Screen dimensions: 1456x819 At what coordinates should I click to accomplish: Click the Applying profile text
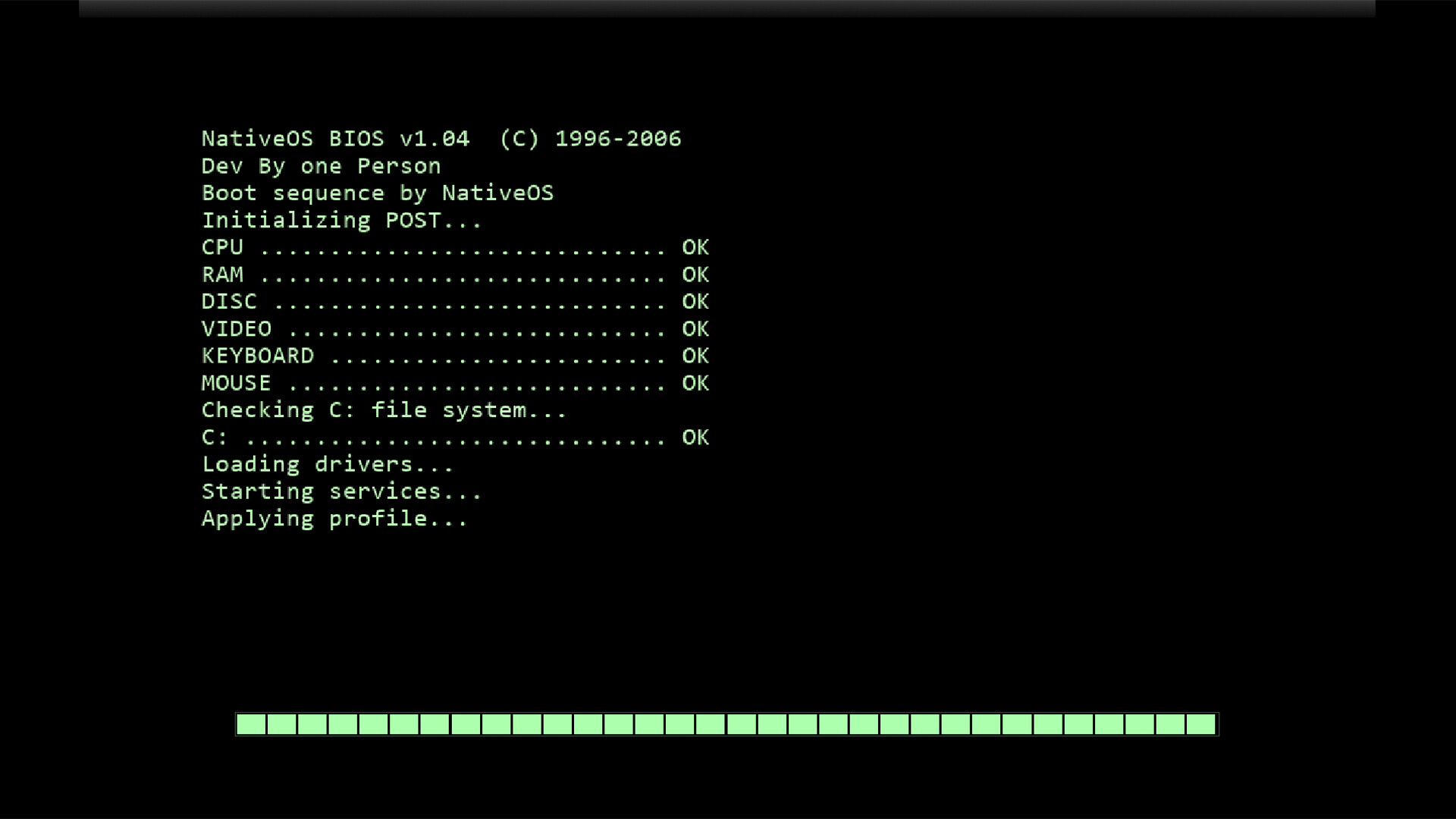pyautogui.click(x=334, y=518)
